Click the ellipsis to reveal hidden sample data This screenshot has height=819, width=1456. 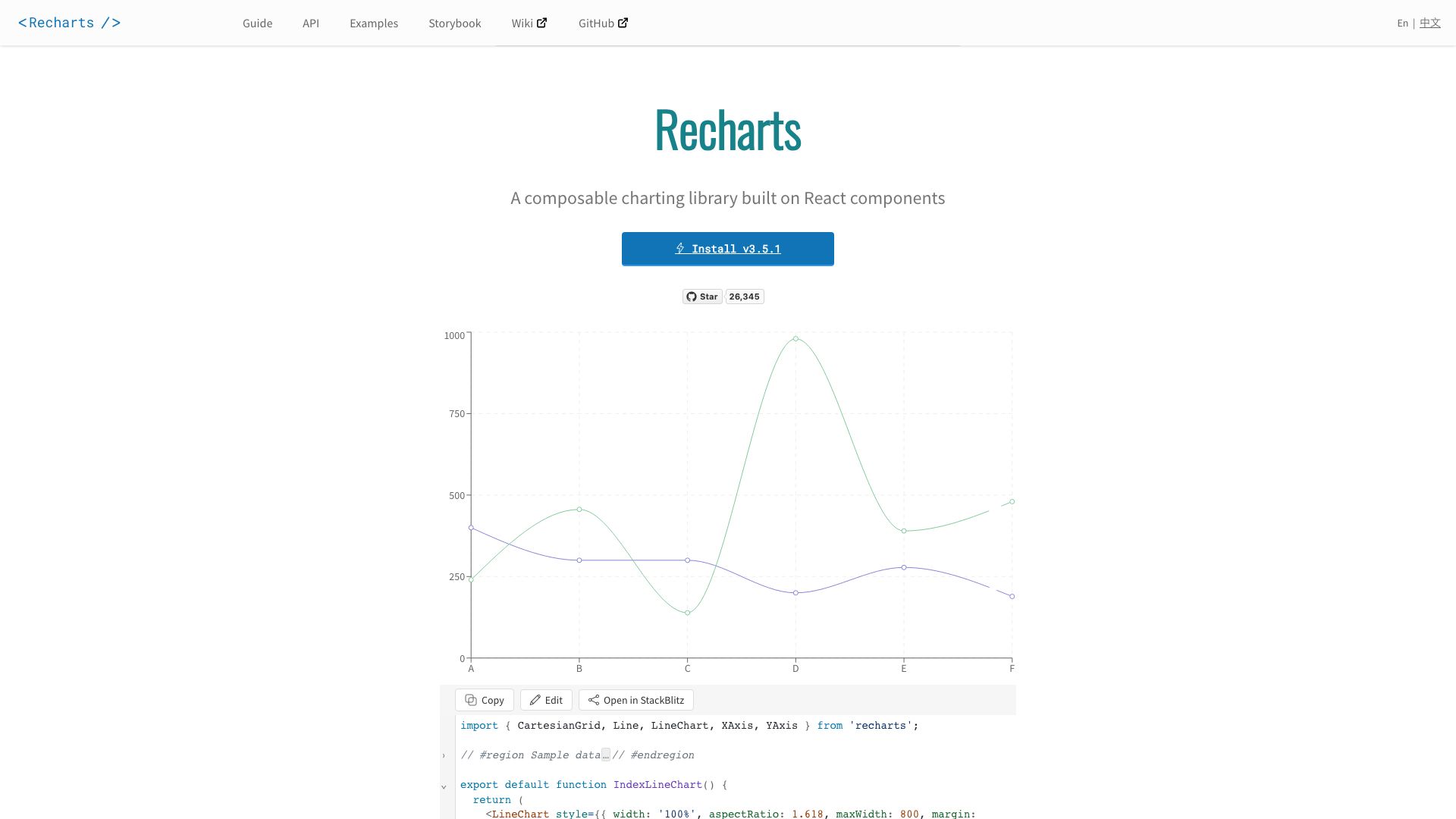[606, 755]
